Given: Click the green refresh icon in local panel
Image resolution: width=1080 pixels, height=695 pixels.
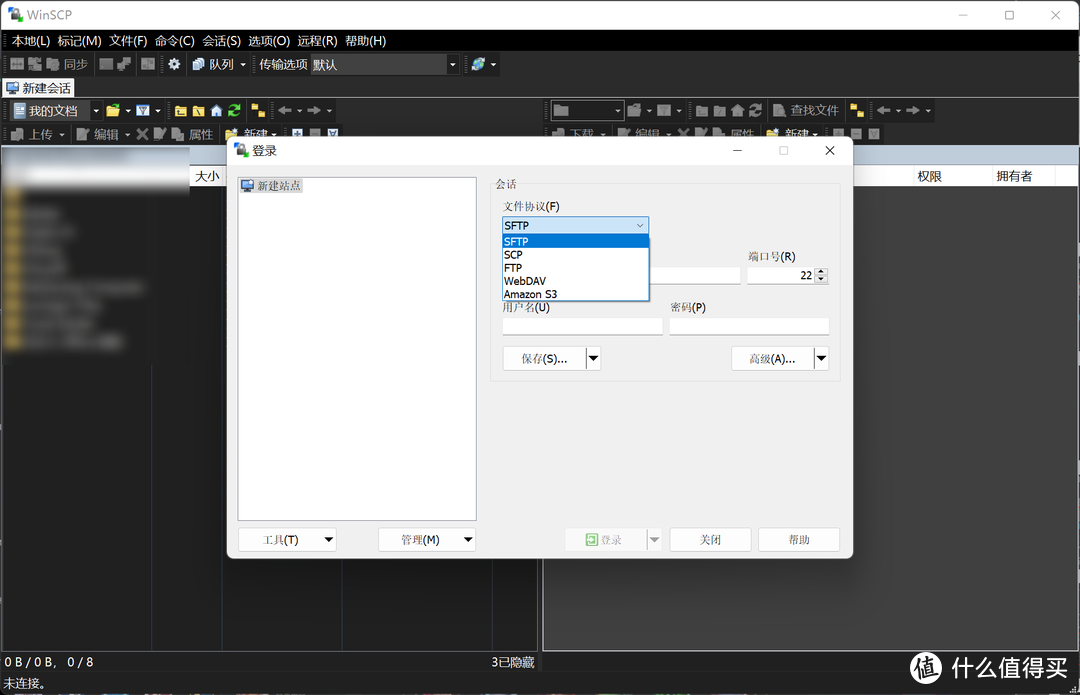Looking at the screenshot, I should [x=234, y=110].
